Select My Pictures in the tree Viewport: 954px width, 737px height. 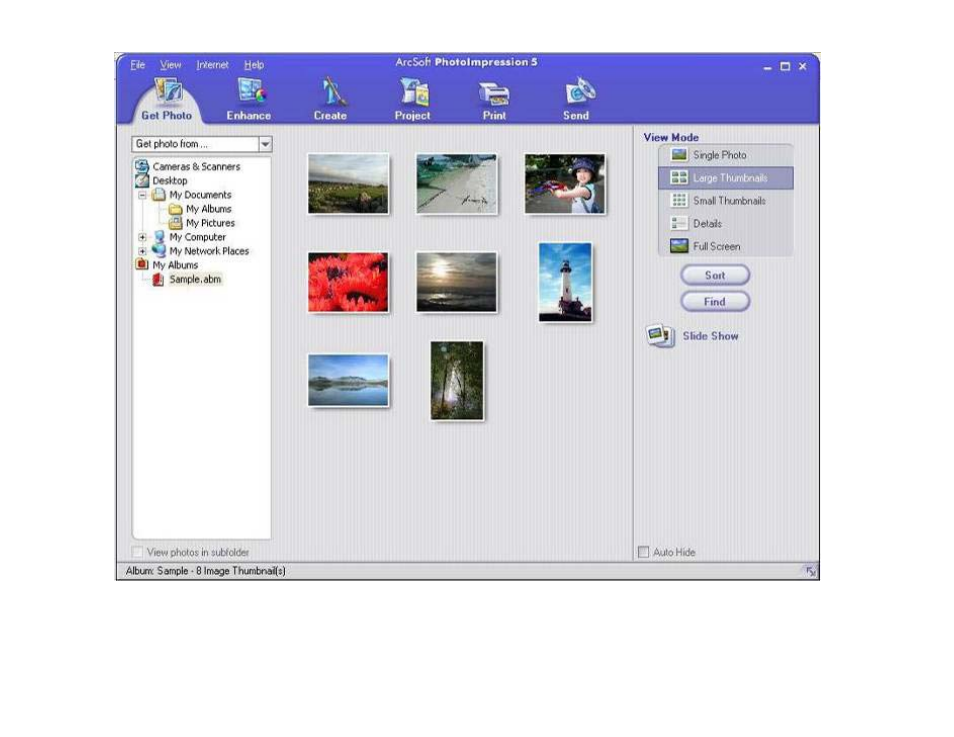[211, 223]
